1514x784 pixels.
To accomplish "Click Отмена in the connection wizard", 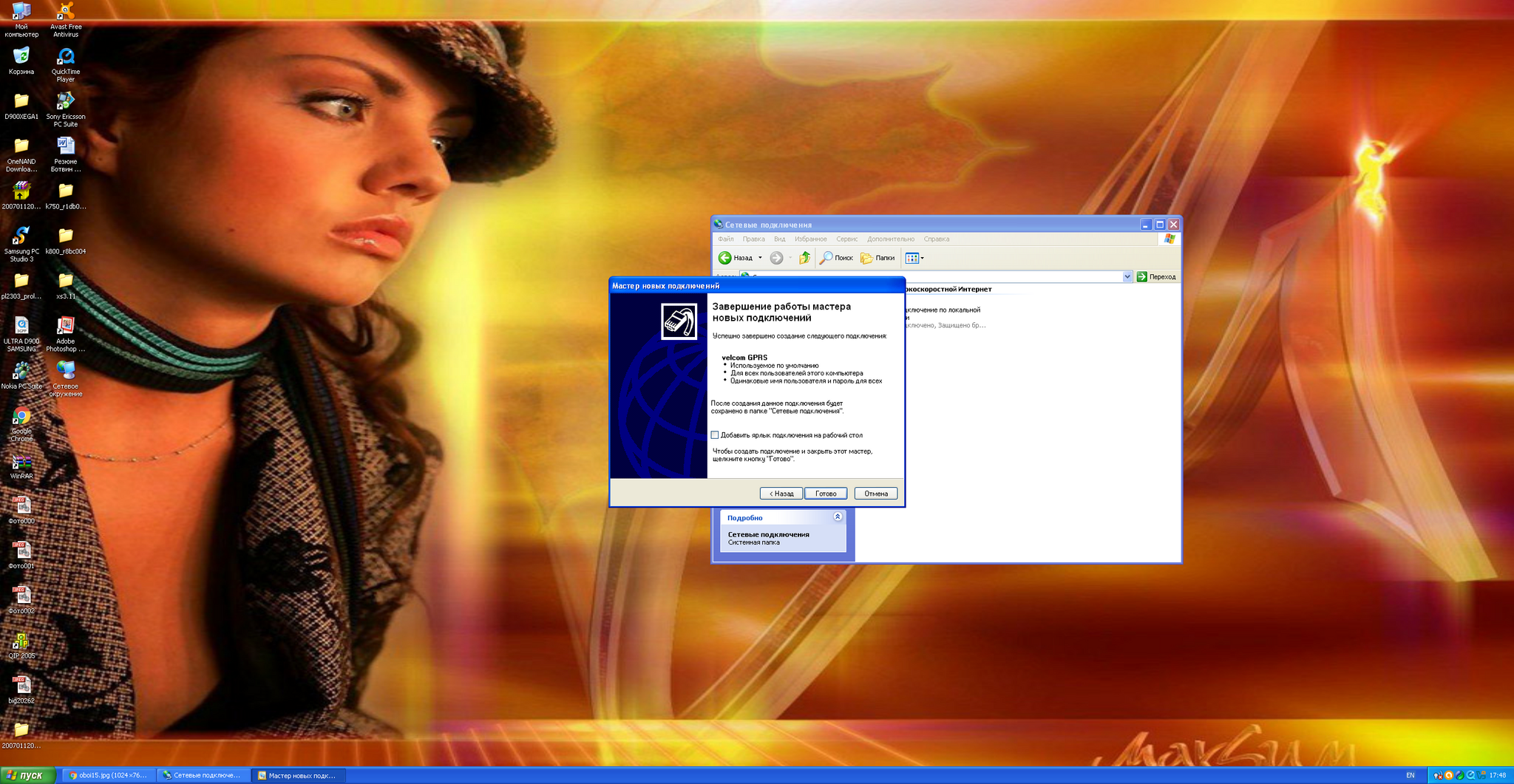I will 876,494.
